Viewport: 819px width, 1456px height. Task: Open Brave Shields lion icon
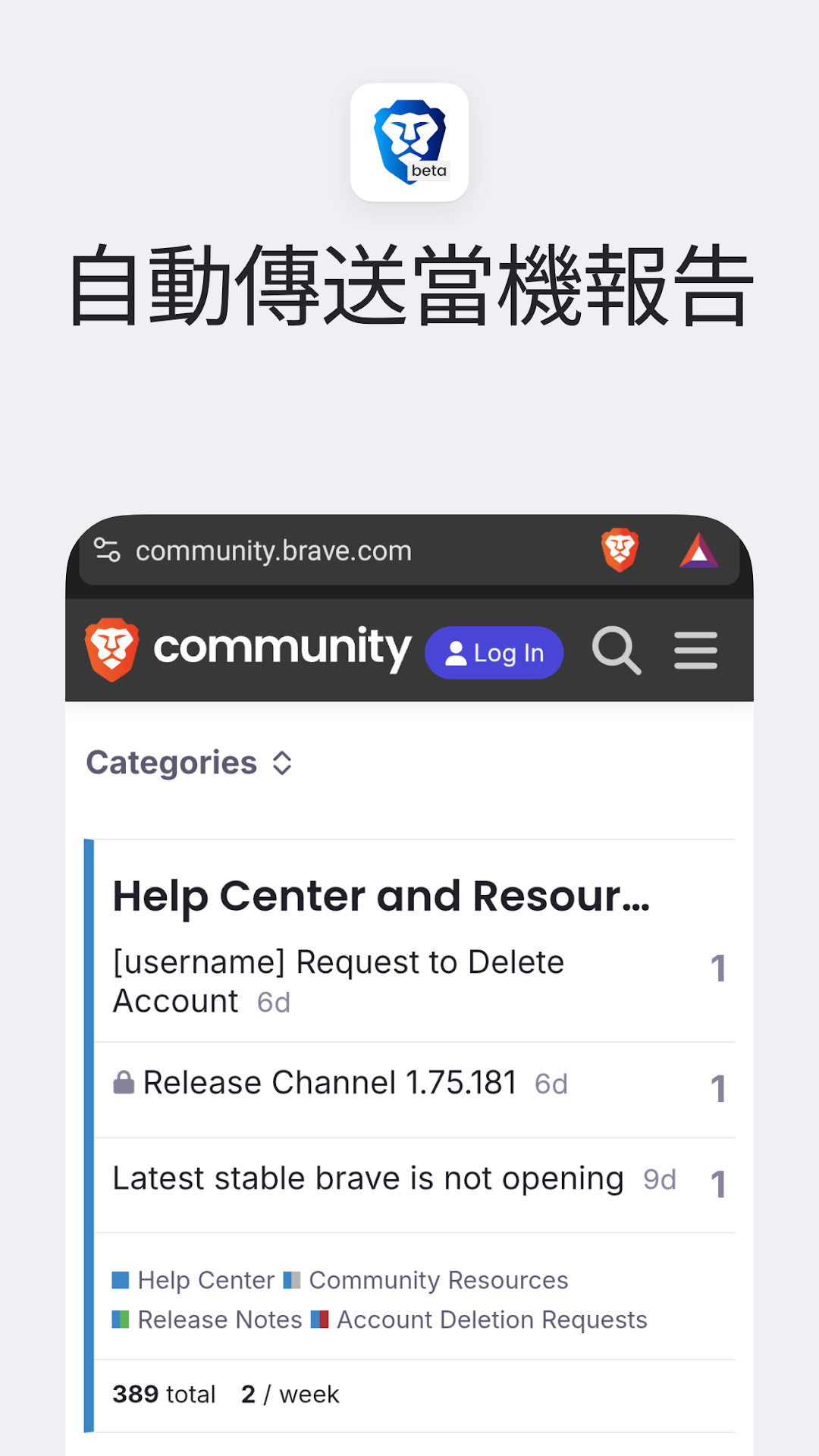[620, 550]
